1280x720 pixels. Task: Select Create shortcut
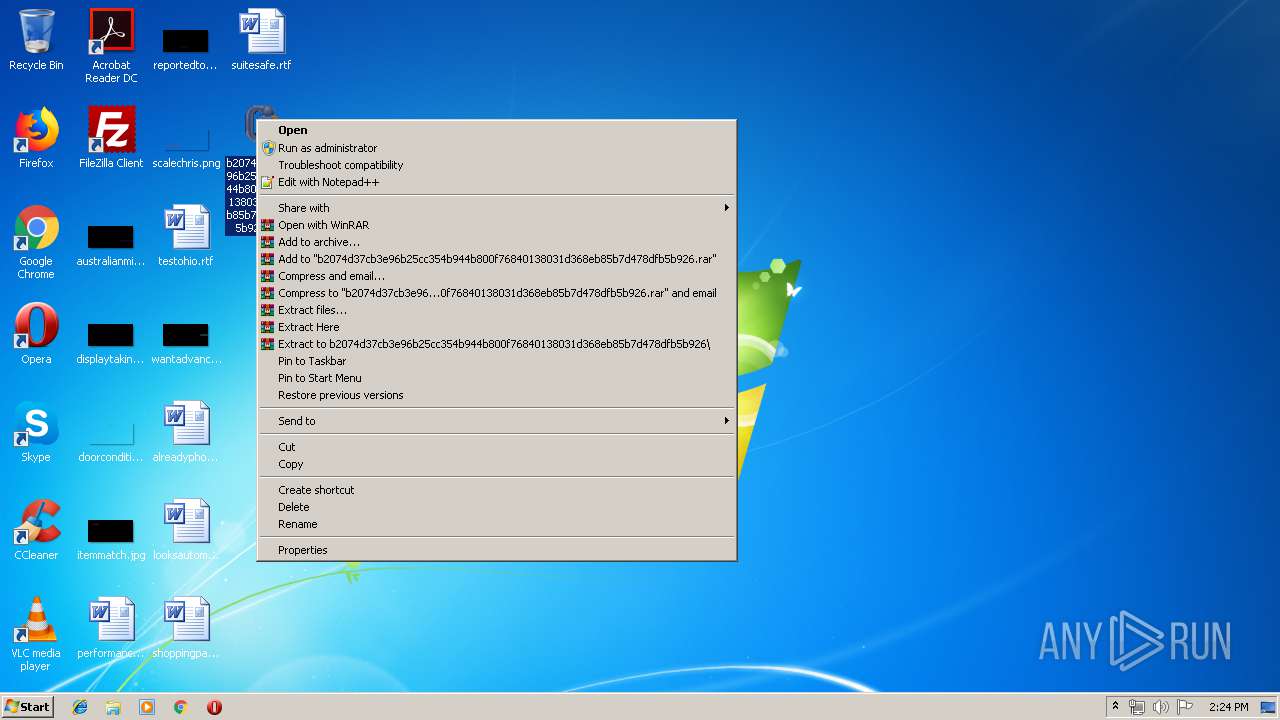(496, 490)
